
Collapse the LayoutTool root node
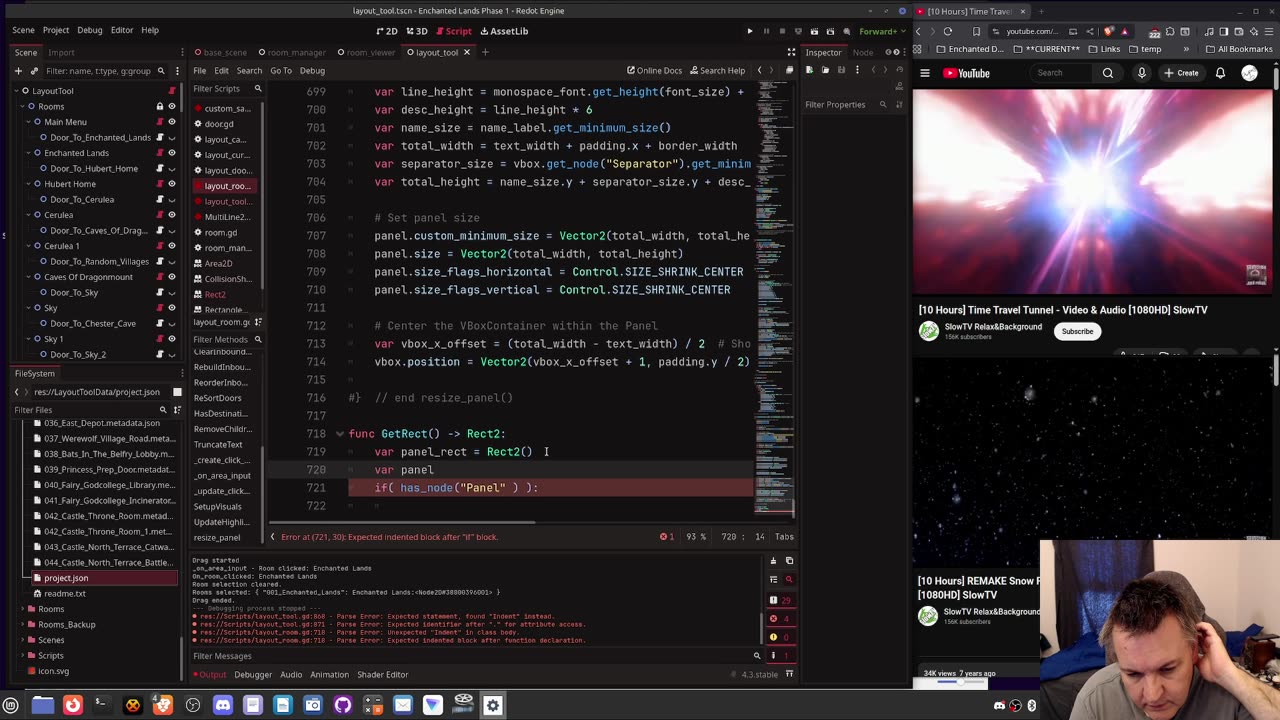[14, 91]
